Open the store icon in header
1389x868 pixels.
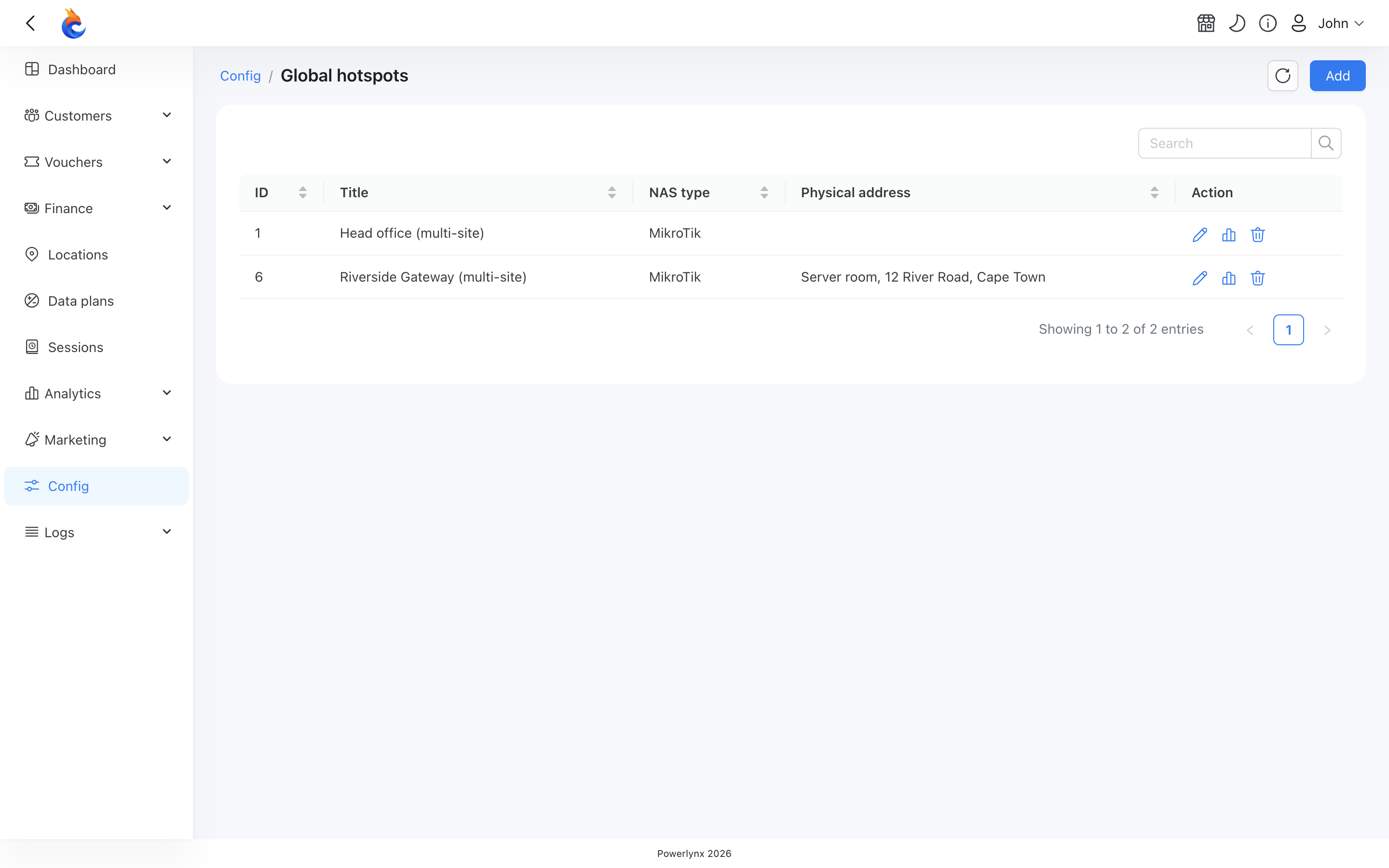point(1206,24)
